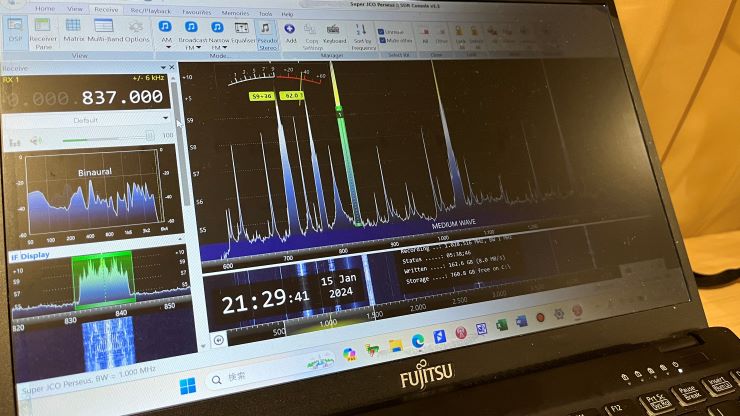Click the round back arrow below waterfall
Image resolution: width=740 pixels, height=416 pixels.
coord(219,340)
